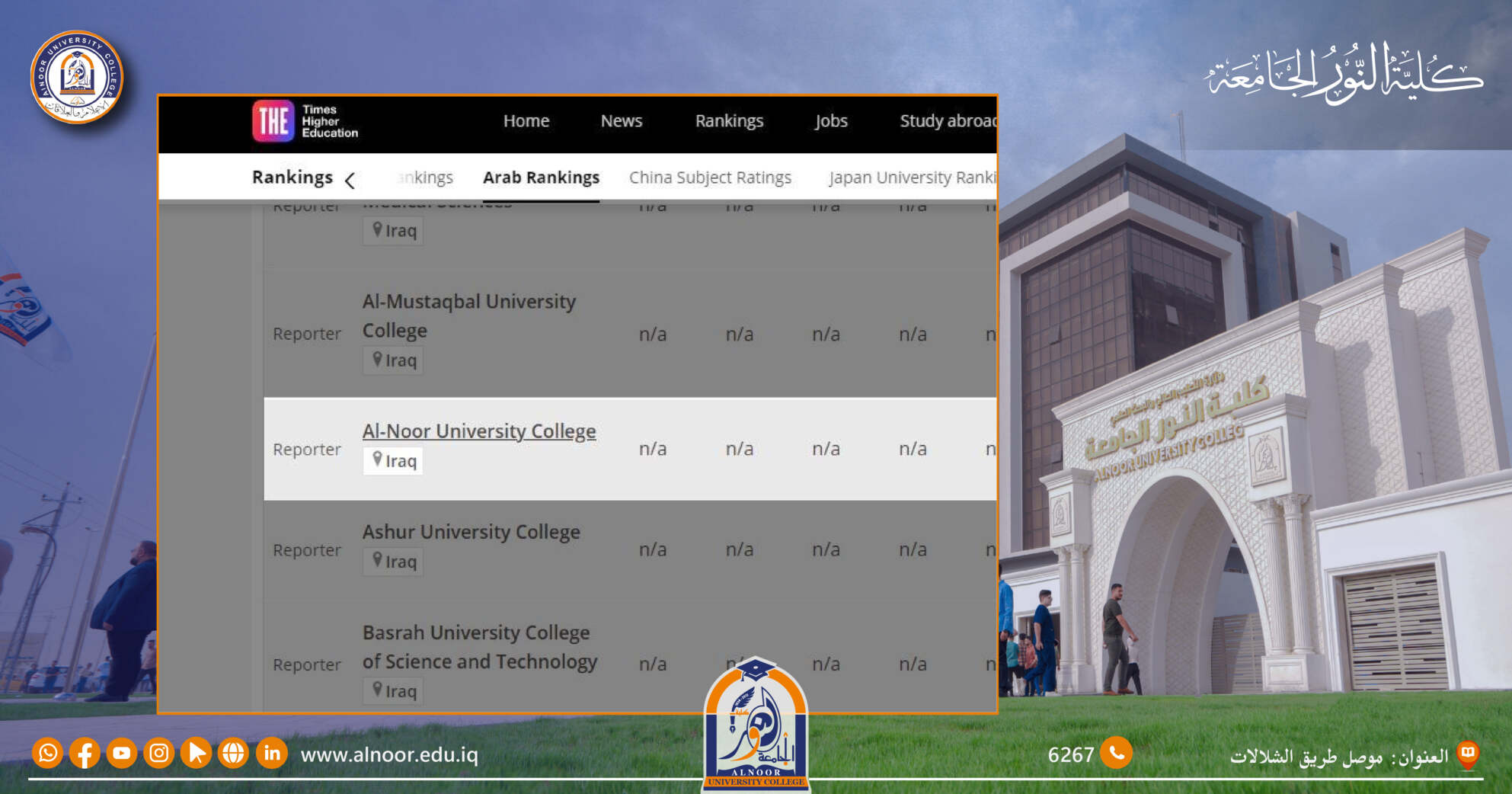Image resolution: width=1512 pixels, height=794 pixels.
Task: Click the location pin in Ashur's Iraq tag
Action: [377, 560]
